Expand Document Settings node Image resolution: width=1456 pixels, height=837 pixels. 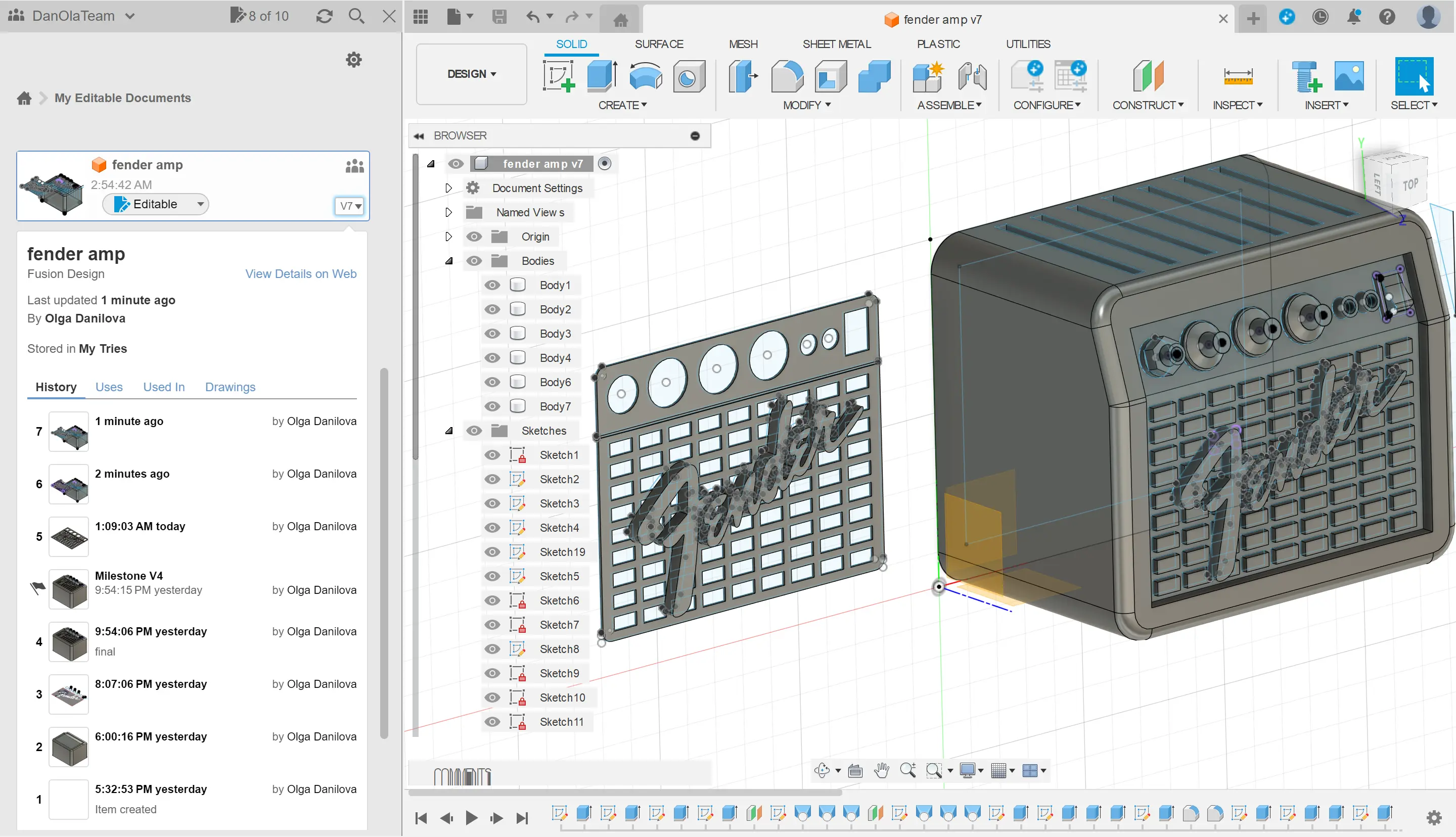448,188
